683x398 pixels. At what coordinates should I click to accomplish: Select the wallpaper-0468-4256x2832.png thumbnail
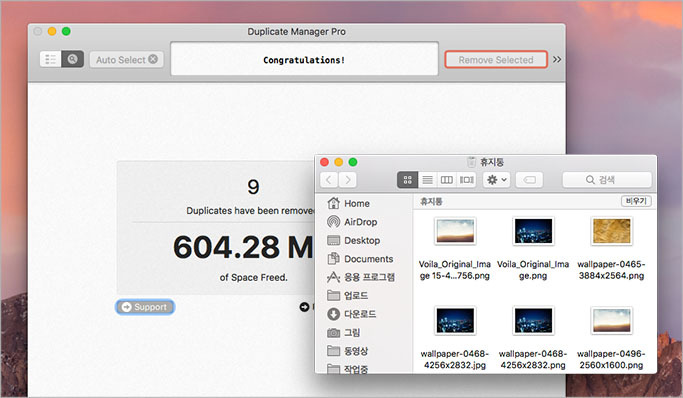pyautogui.click(x=533, y=320)
